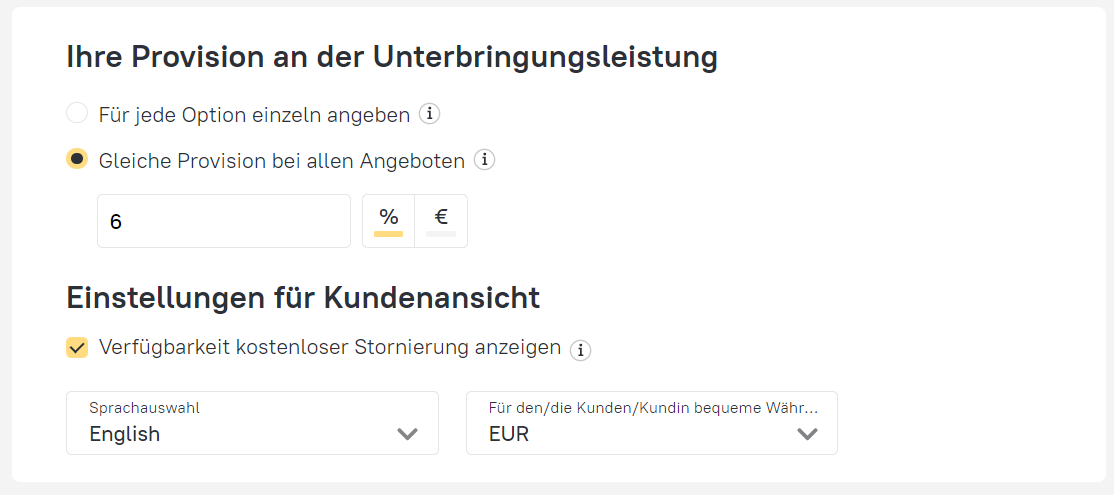This screenshot has width=1114, height=495.
Task: Open info tooltip for 'Gleiche Provision bei allen Angeboten'
Action: 485,160
